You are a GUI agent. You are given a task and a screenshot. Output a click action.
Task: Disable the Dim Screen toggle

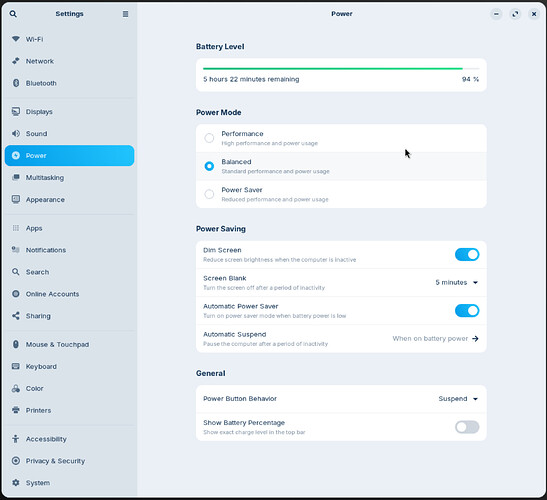click(467, 255)
